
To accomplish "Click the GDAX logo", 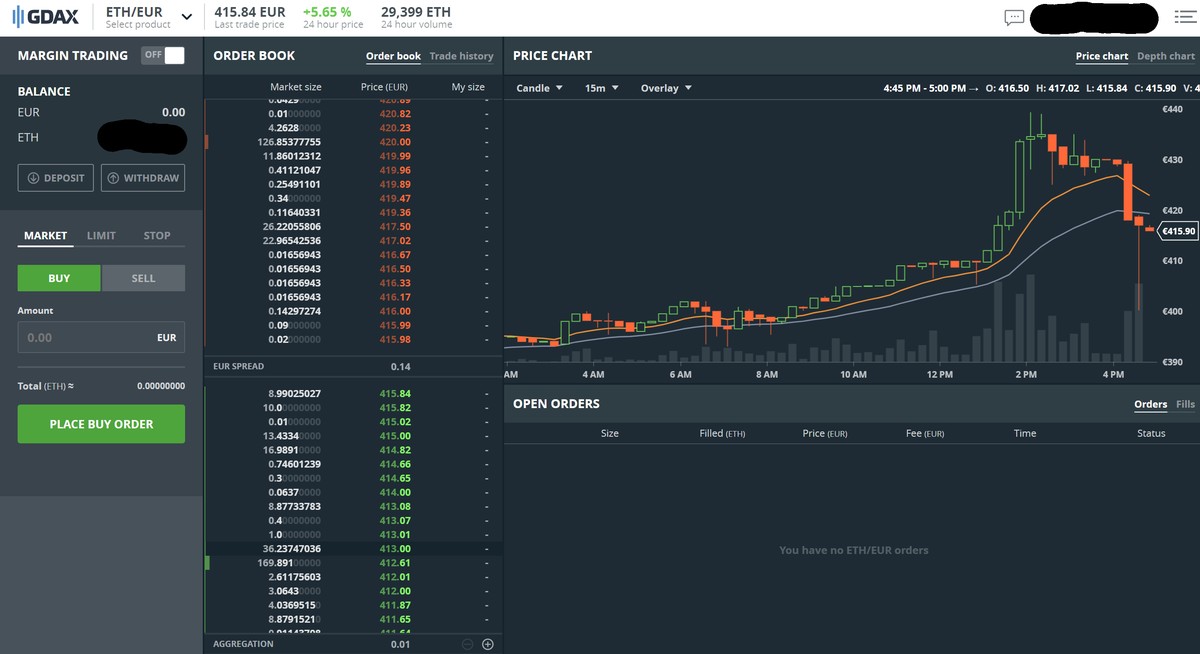I will tap(45, 17).
